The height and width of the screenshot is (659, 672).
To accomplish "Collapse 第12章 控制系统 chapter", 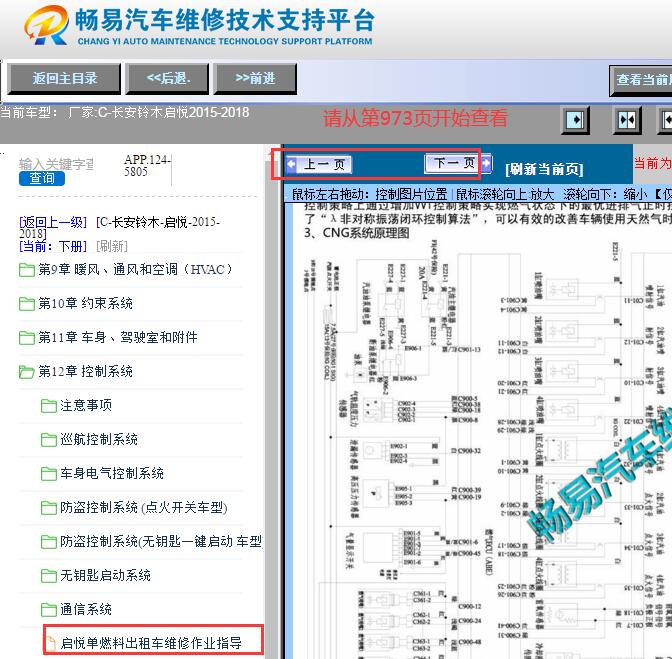I will [85, 371].
